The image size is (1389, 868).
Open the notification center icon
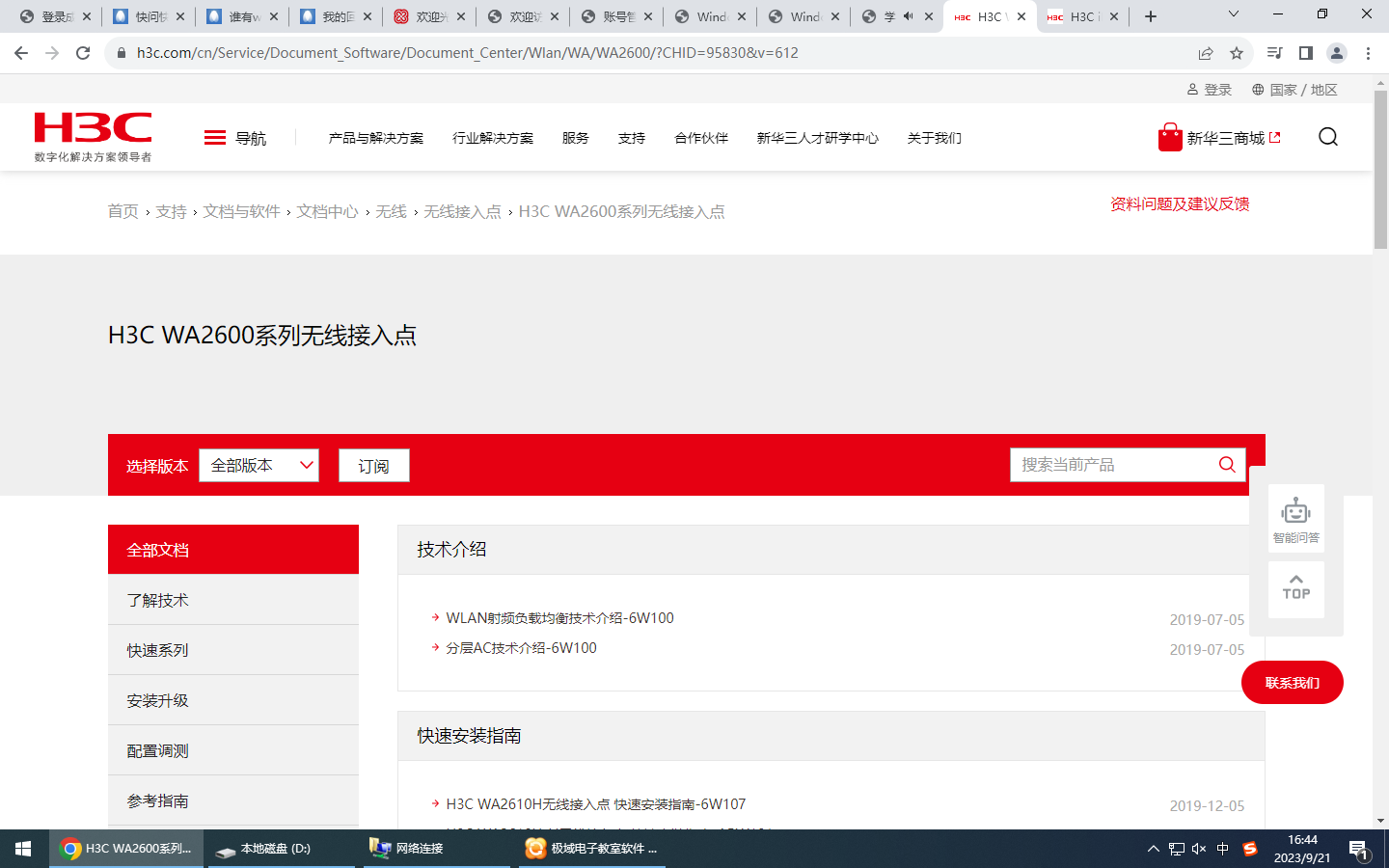(1358, 850)
